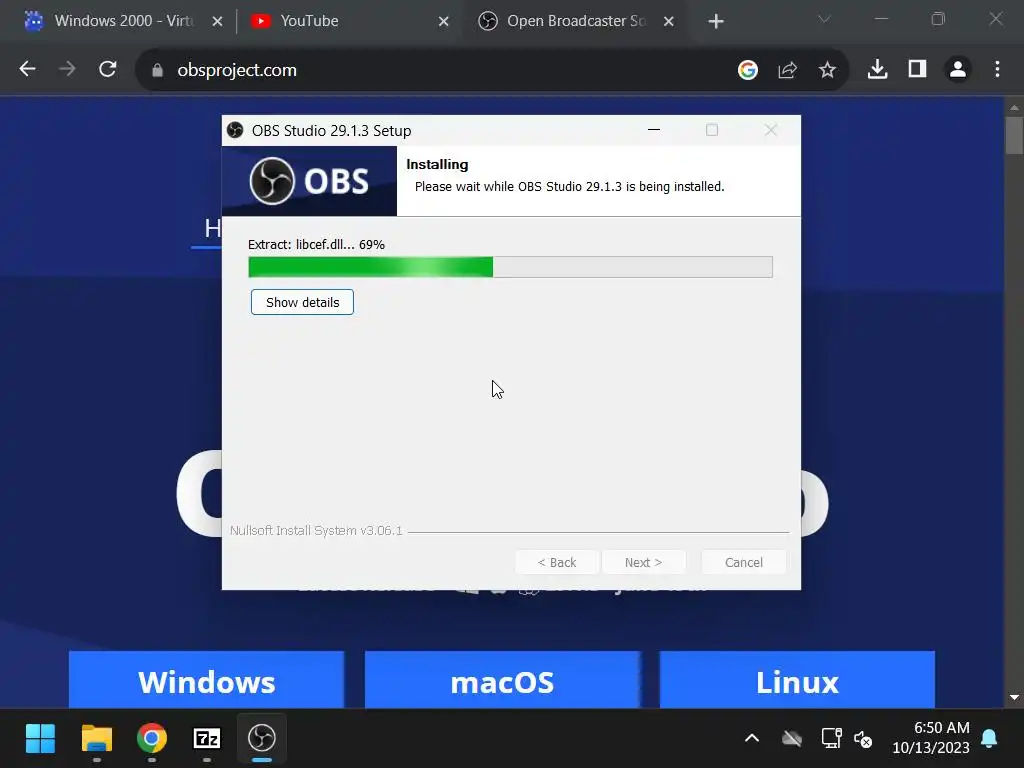Show installation details in OBS setup

(x=302, y=302)
